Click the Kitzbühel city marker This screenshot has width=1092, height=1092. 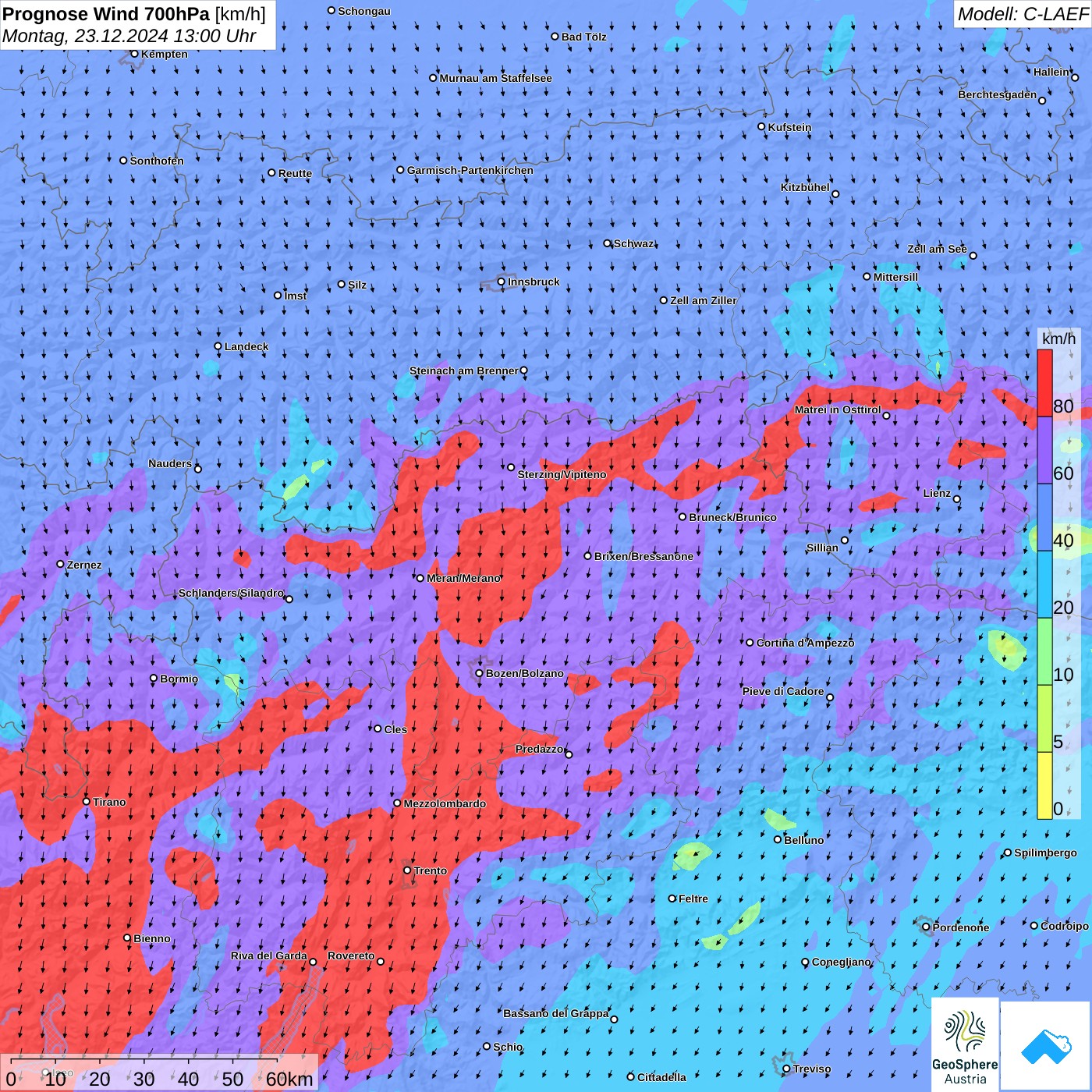pos(835,193)
